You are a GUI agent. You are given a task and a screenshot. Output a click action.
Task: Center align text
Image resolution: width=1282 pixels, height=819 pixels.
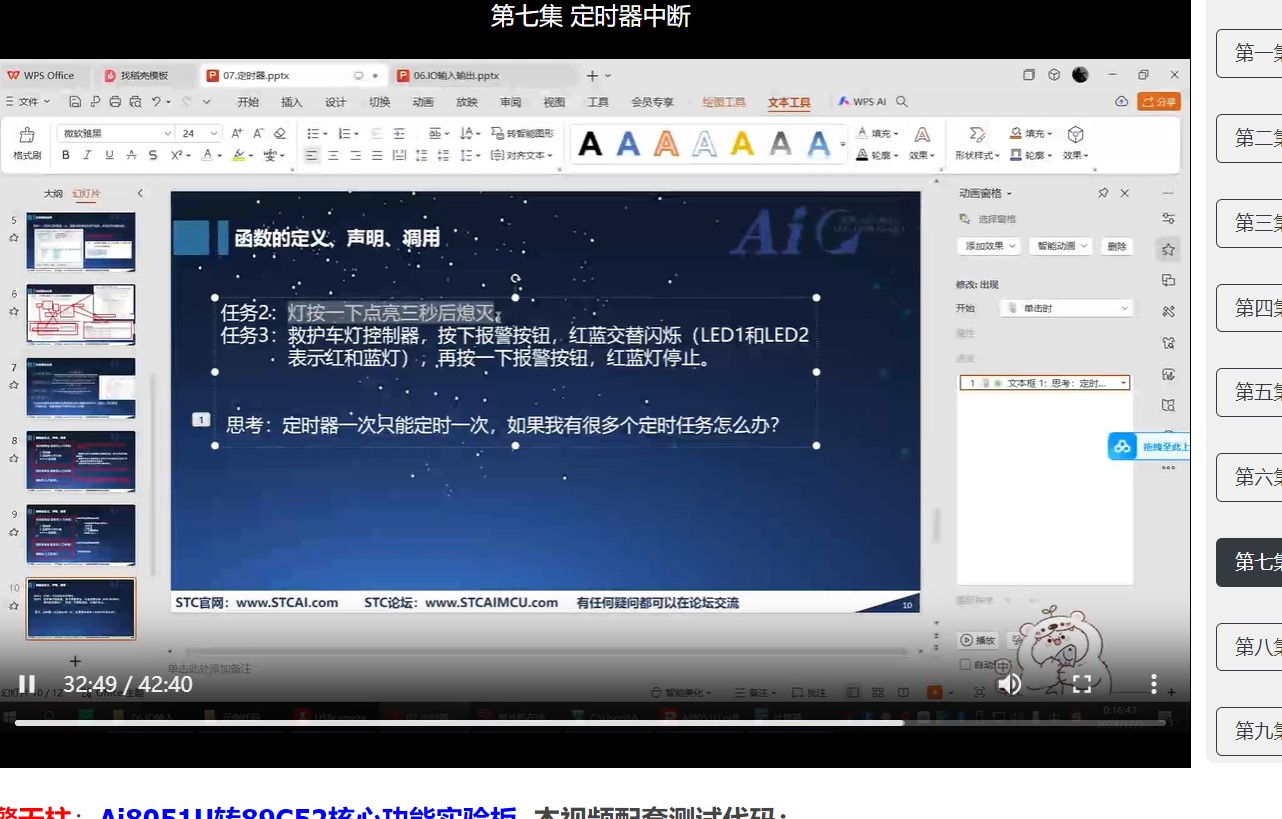pyautogui.click(x=333, y=155)
